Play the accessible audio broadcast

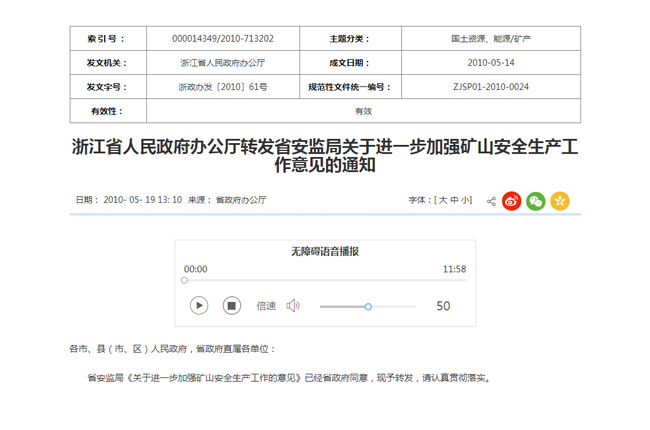point(199,306)
